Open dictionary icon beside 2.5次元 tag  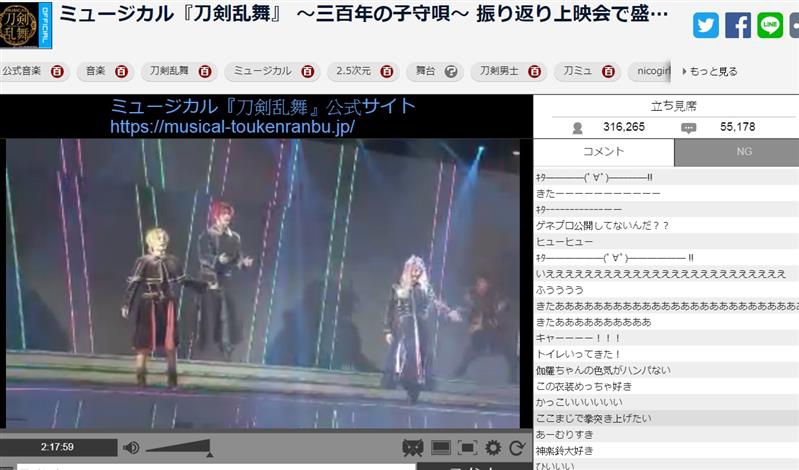(387, 71)
